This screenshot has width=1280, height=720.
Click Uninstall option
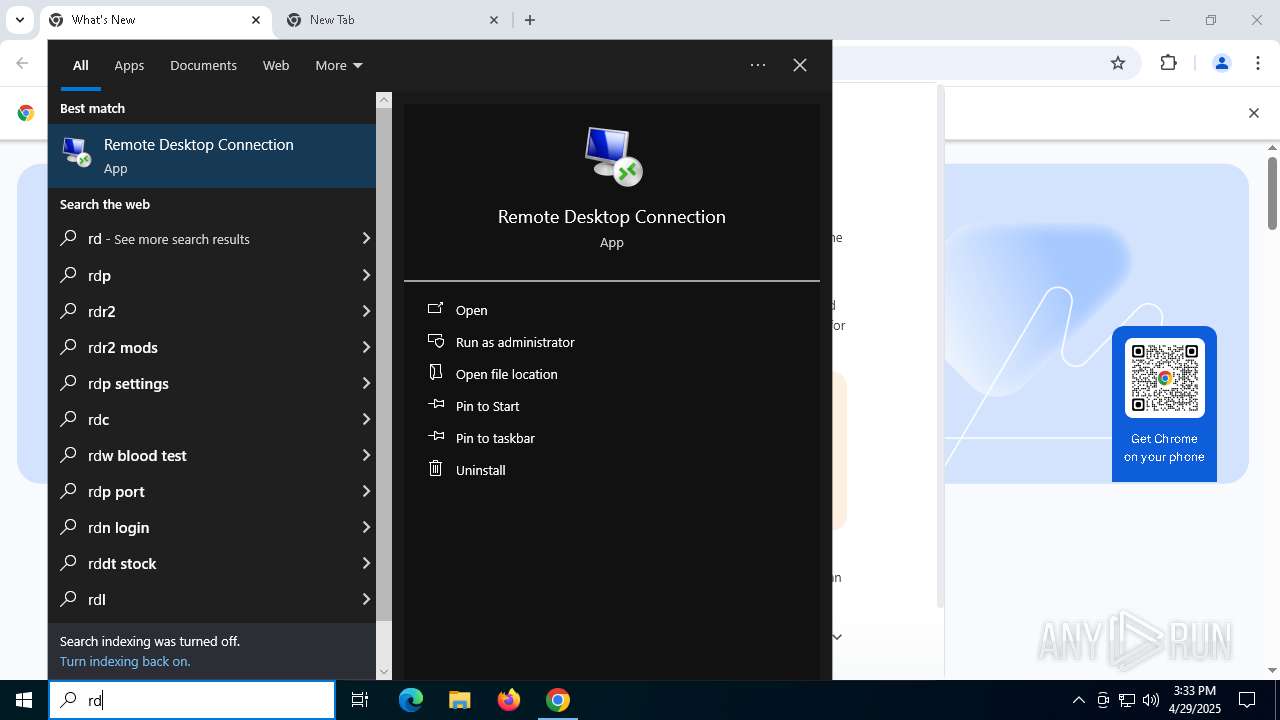(480, 470)
